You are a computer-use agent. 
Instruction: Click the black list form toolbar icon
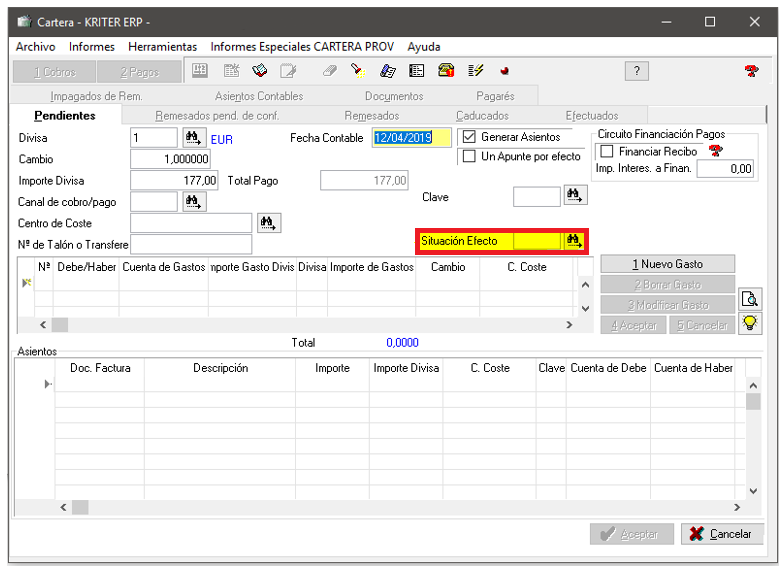pyautogui.click(x=416, y=71)
